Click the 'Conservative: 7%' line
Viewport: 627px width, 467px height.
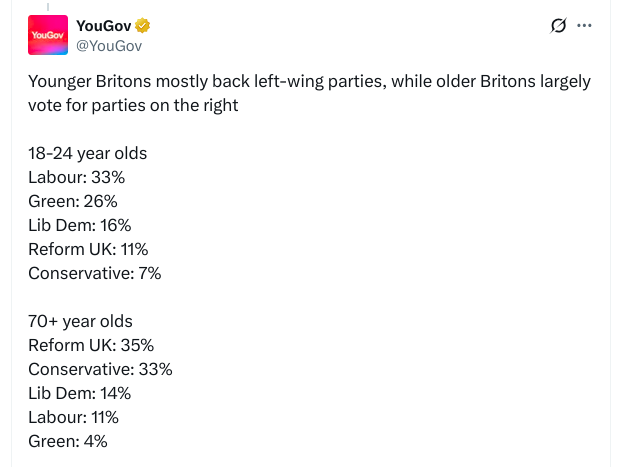point(94,273)
